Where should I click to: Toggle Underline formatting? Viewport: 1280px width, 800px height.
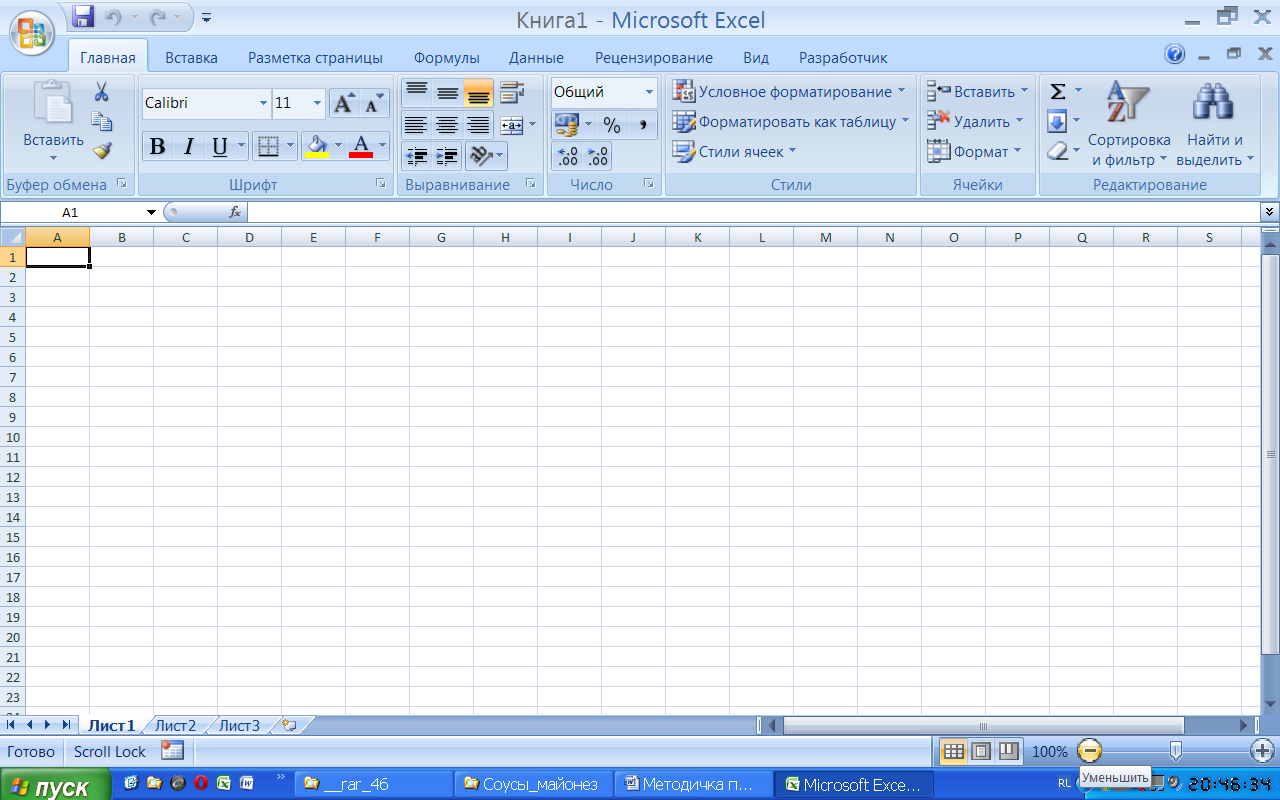pyautogui.click(x=219, y=147)
